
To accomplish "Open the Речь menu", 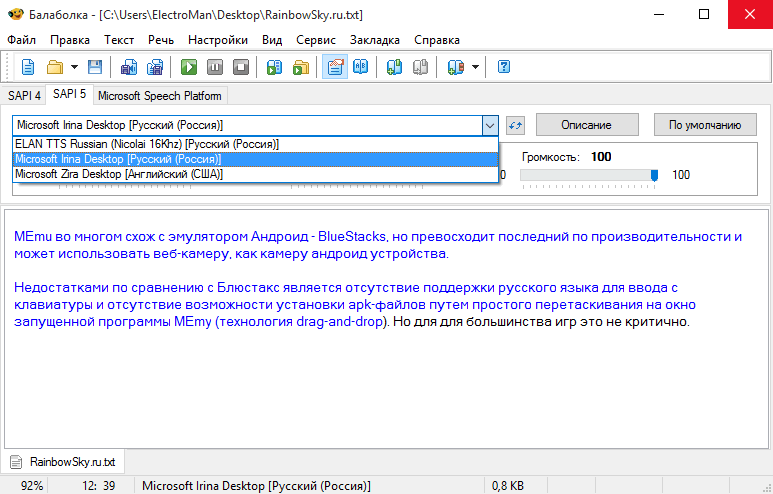I will 161,40.
